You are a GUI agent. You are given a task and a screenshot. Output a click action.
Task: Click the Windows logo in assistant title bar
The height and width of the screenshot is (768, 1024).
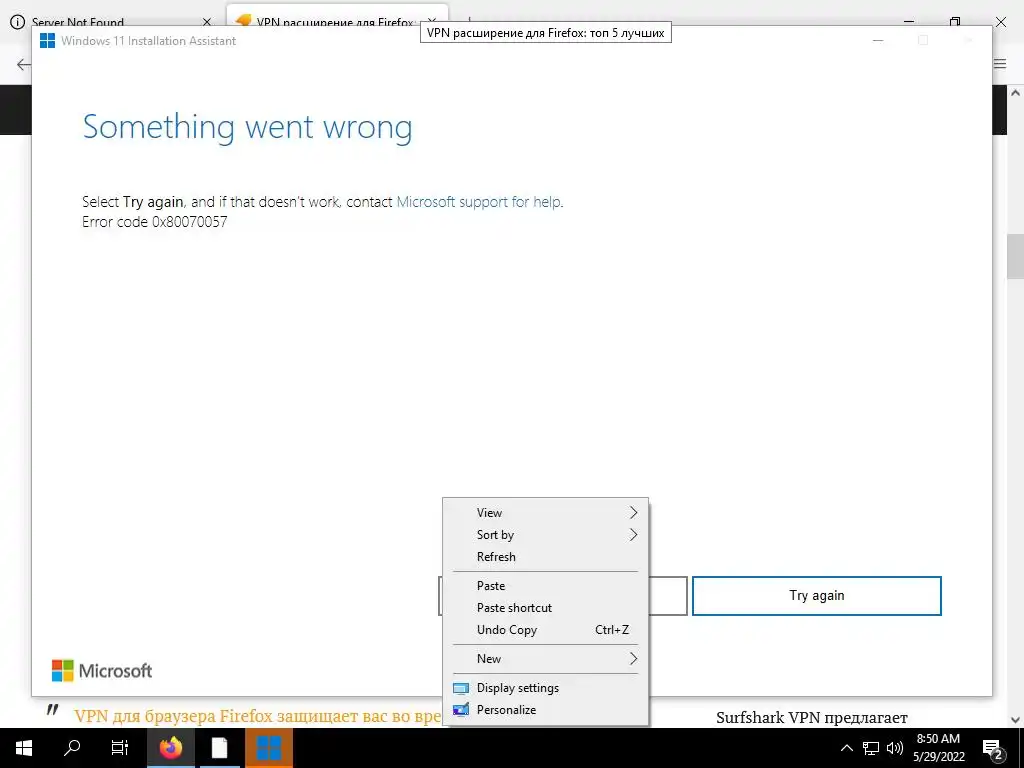48,40
